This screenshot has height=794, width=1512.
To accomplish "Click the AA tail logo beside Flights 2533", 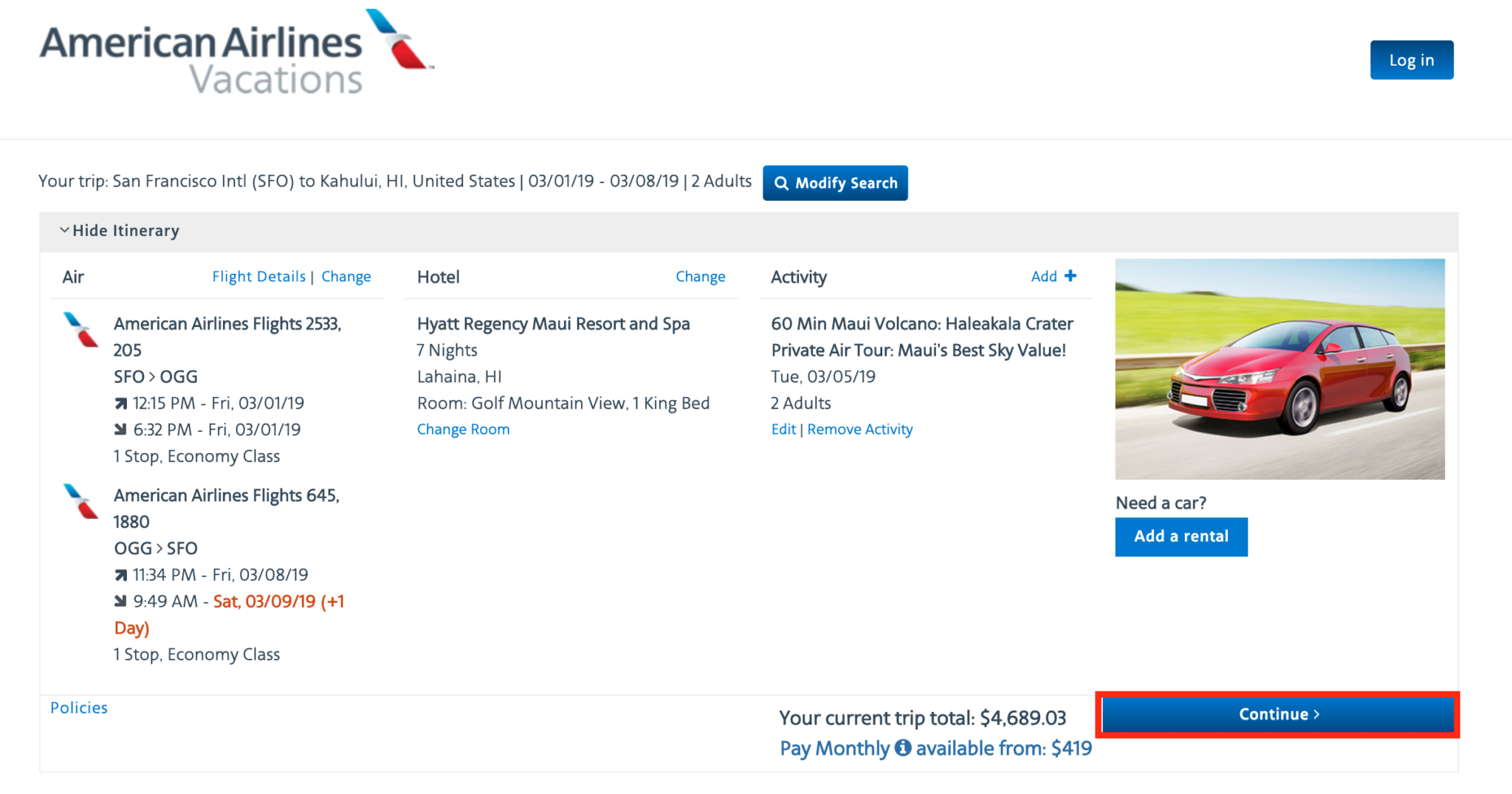I will point(79,330).
